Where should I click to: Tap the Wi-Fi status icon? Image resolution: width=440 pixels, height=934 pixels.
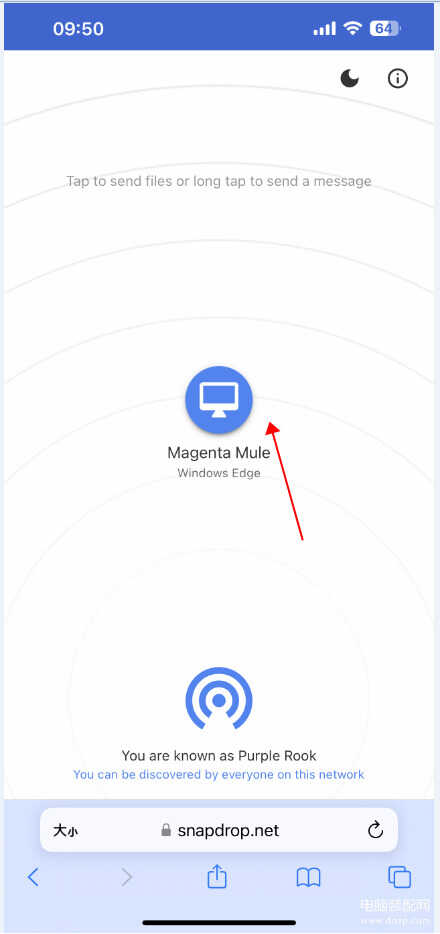click(353, 28)
